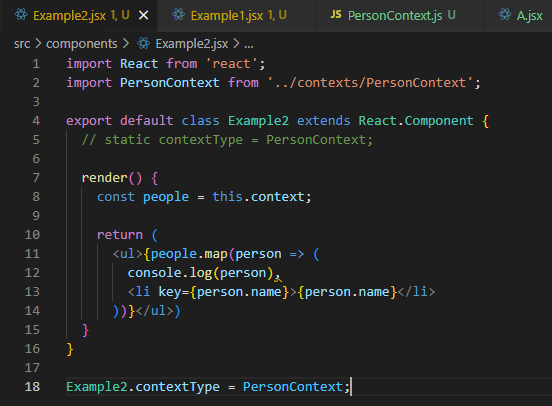Click commented static contextType line
This screenshot has height=406, width=552.
[227, 140]
